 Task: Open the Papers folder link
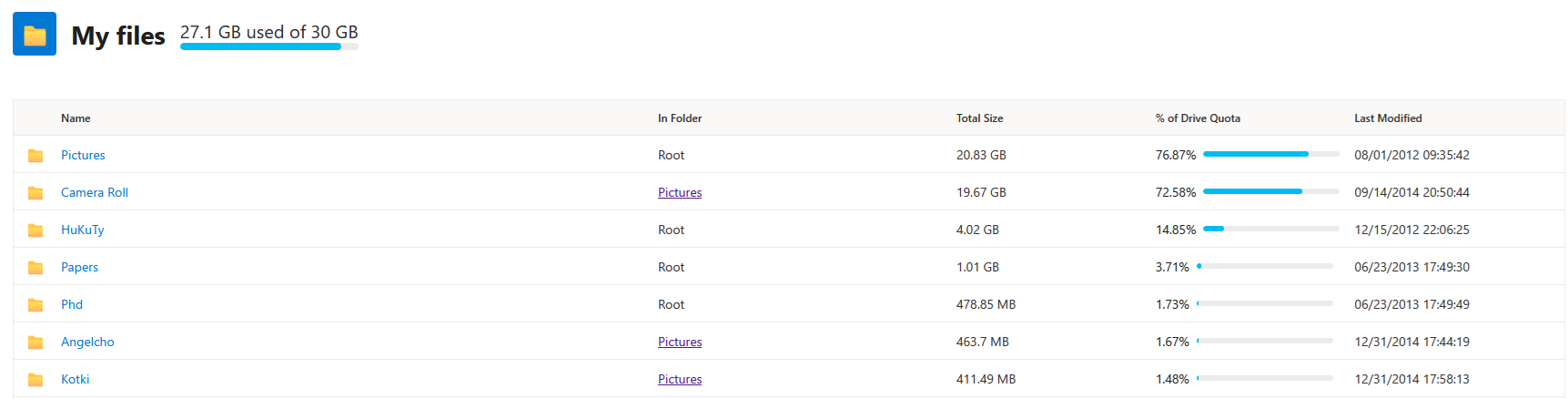79,268
